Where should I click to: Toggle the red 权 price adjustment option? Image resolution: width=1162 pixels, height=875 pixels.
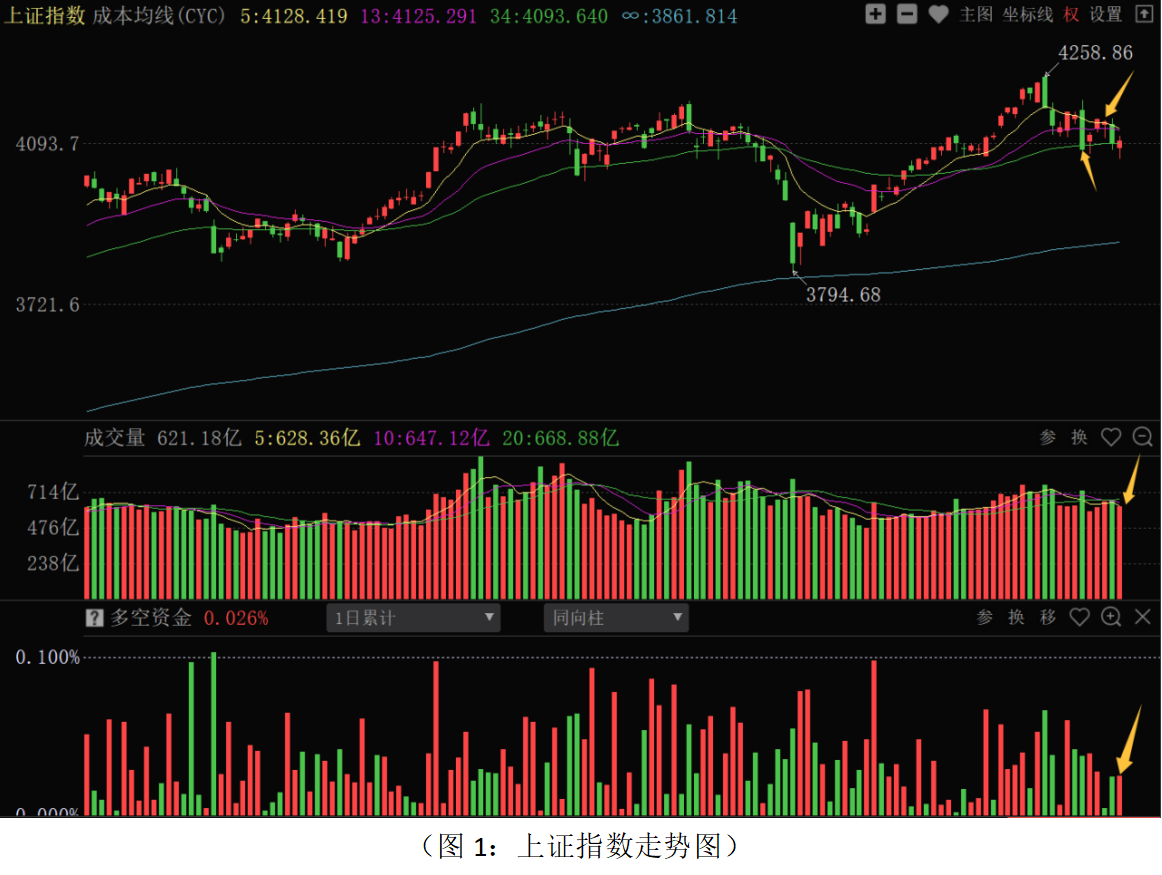pos(1071,14)
